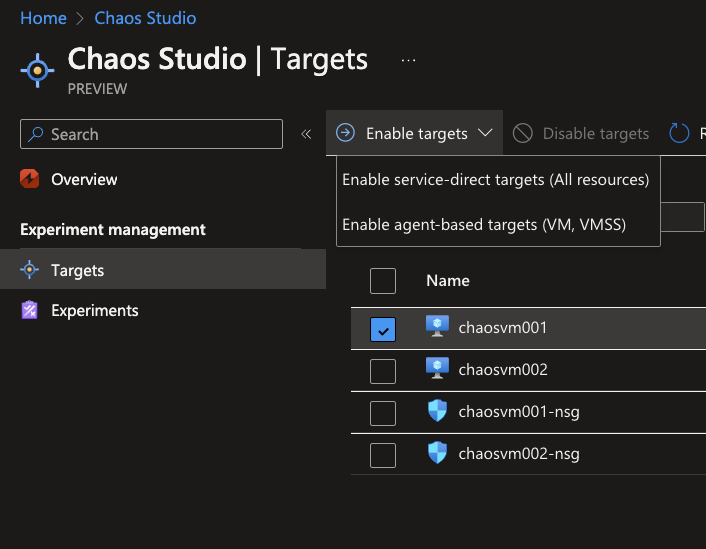Image resolution: width=706 pixels, height=549 pixels.
Task: Click the PREVIEW label under title
Action: (97, 89)
